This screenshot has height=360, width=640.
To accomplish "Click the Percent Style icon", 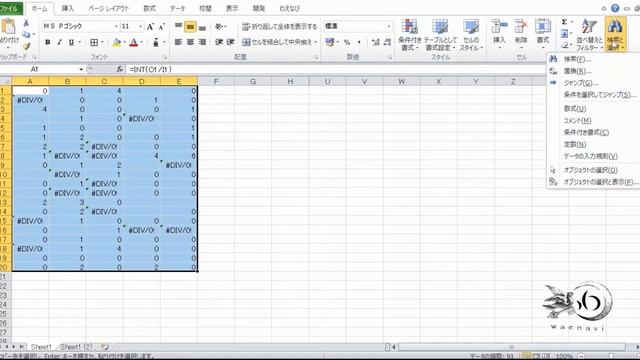I will tap(347, 42).
